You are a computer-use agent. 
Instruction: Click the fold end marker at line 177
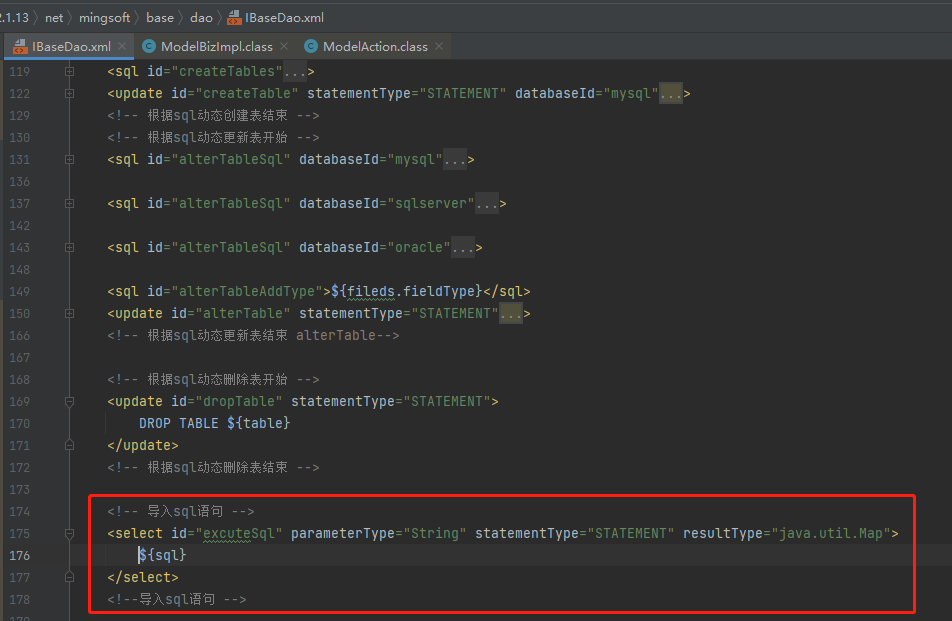pyautogui.click(x=70, y=577)
